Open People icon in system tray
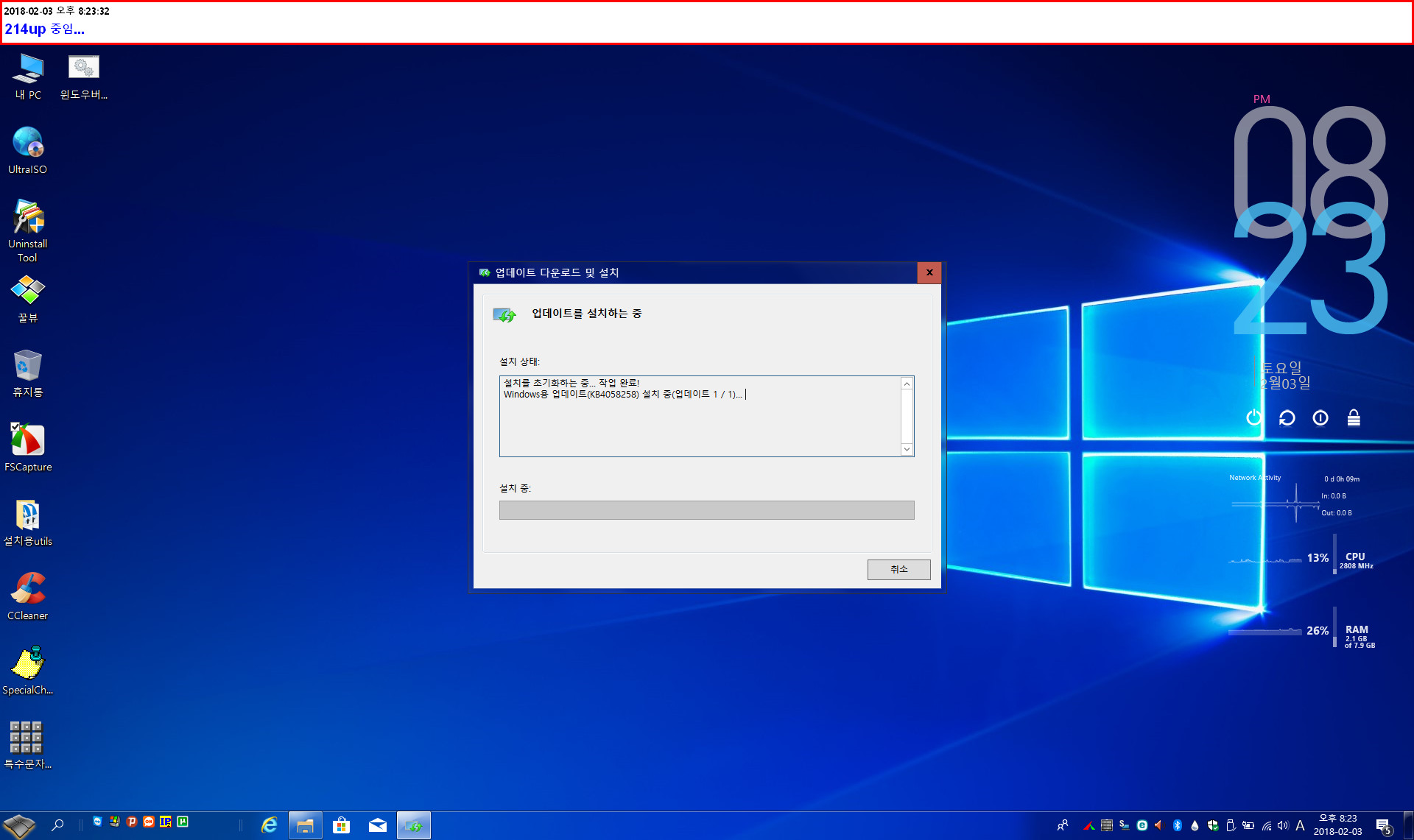This screenshot has height=840, width=1414. click(1063, 825)
